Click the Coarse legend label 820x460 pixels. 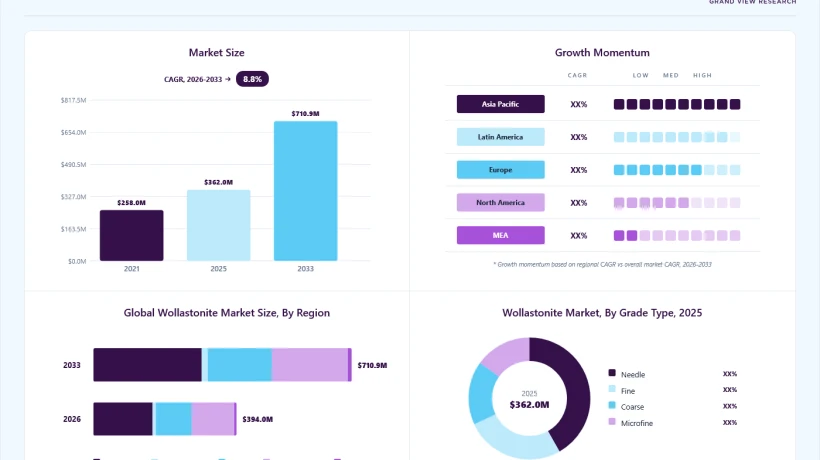click(632, 407)
